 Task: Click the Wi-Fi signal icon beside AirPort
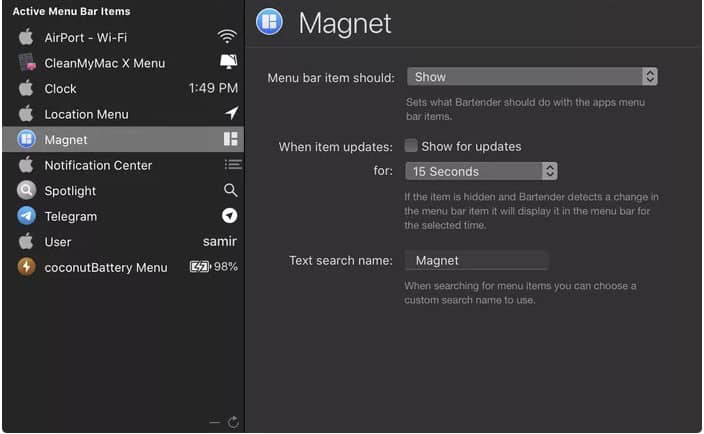coord(227,36)
